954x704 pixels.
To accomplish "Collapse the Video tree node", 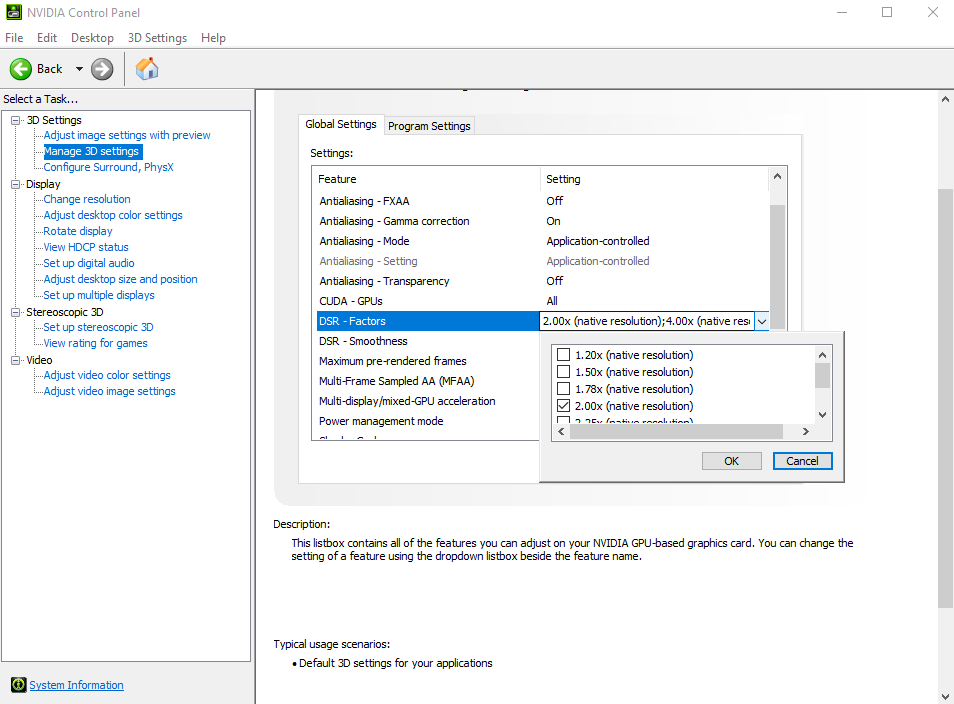I will click(x=16, y=360).
